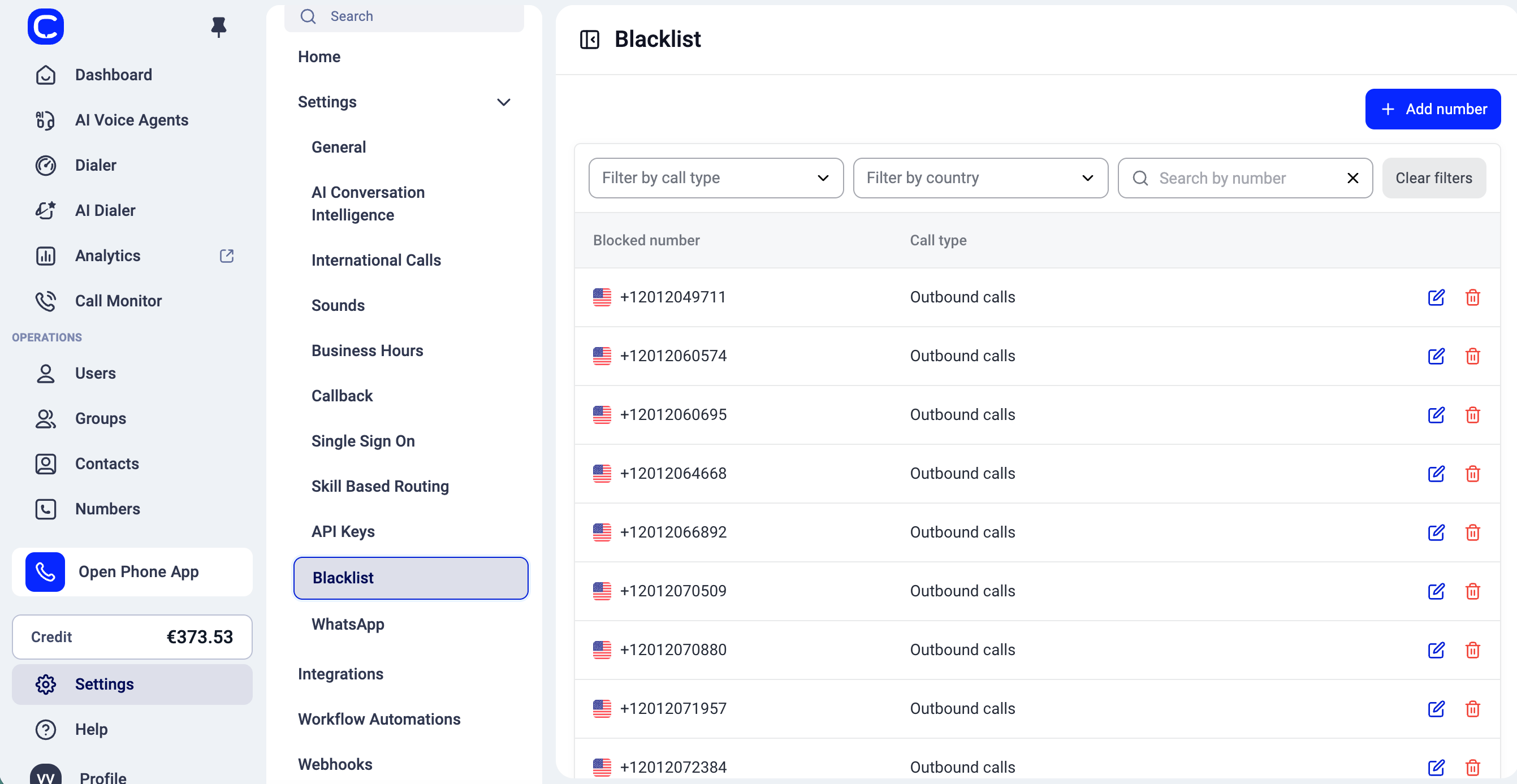Open AI Voice Agents from the sidebar
The width and height of the screenshot is (1517, 784).
tap(132, 120)
